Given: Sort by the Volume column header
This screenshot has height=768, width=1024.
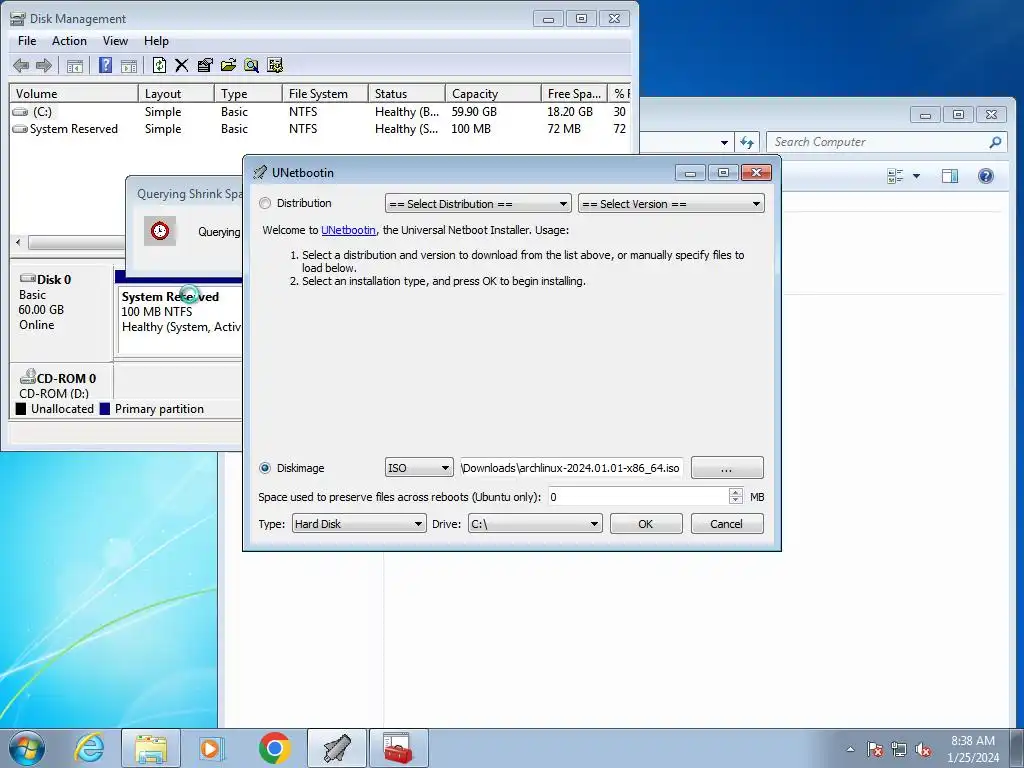Looking at the screenshot, I should [74, 93].
